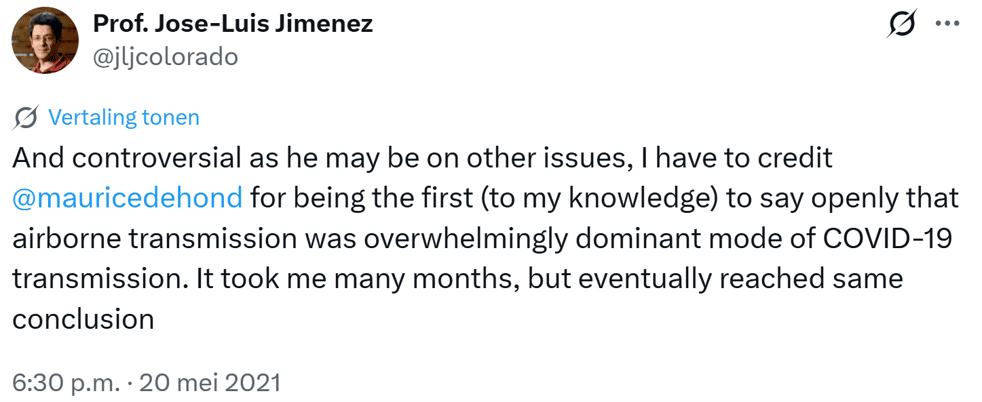The height and width of the screenshot is (402, 982).
Task: Visit the @jljcolorado handle
Action: point(165,58)
